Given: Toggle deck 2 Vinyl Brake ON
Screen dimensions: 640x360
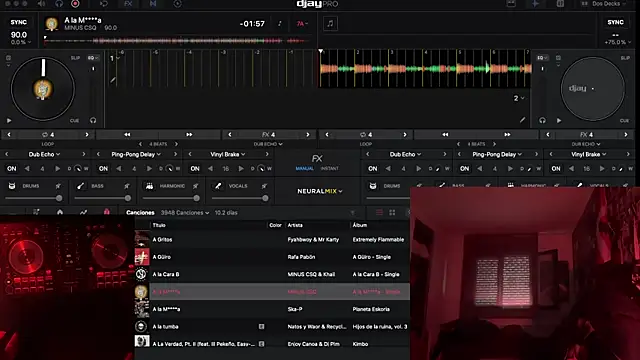Looking at the screenshot, I should click(556, 169).
